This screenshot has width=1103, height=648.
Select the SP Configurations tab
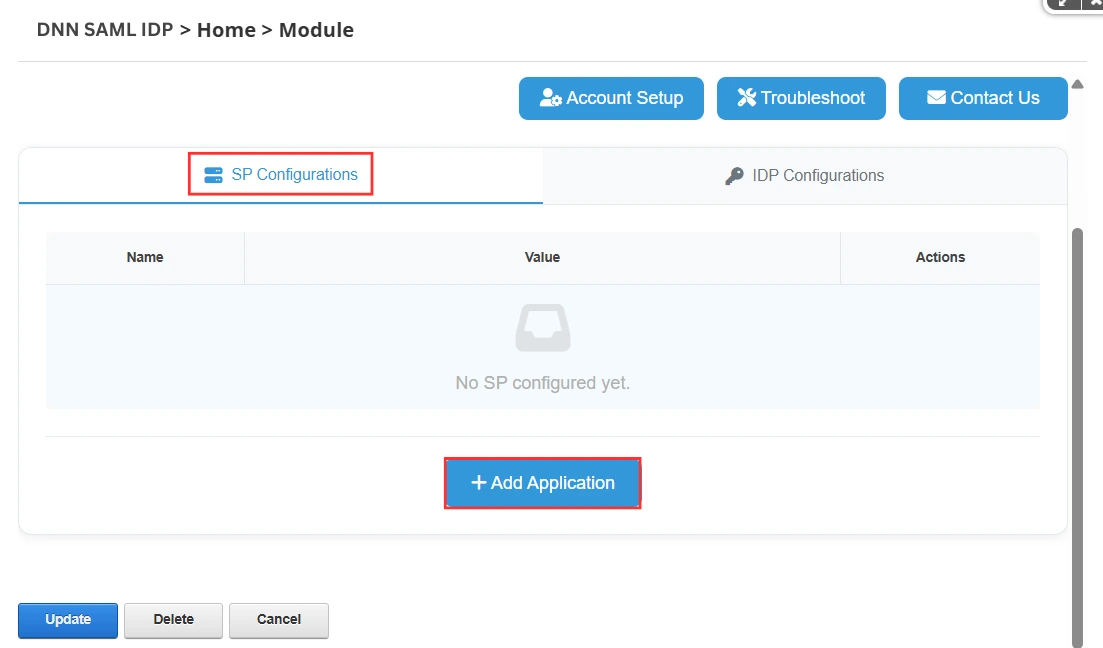pos(280,173)
